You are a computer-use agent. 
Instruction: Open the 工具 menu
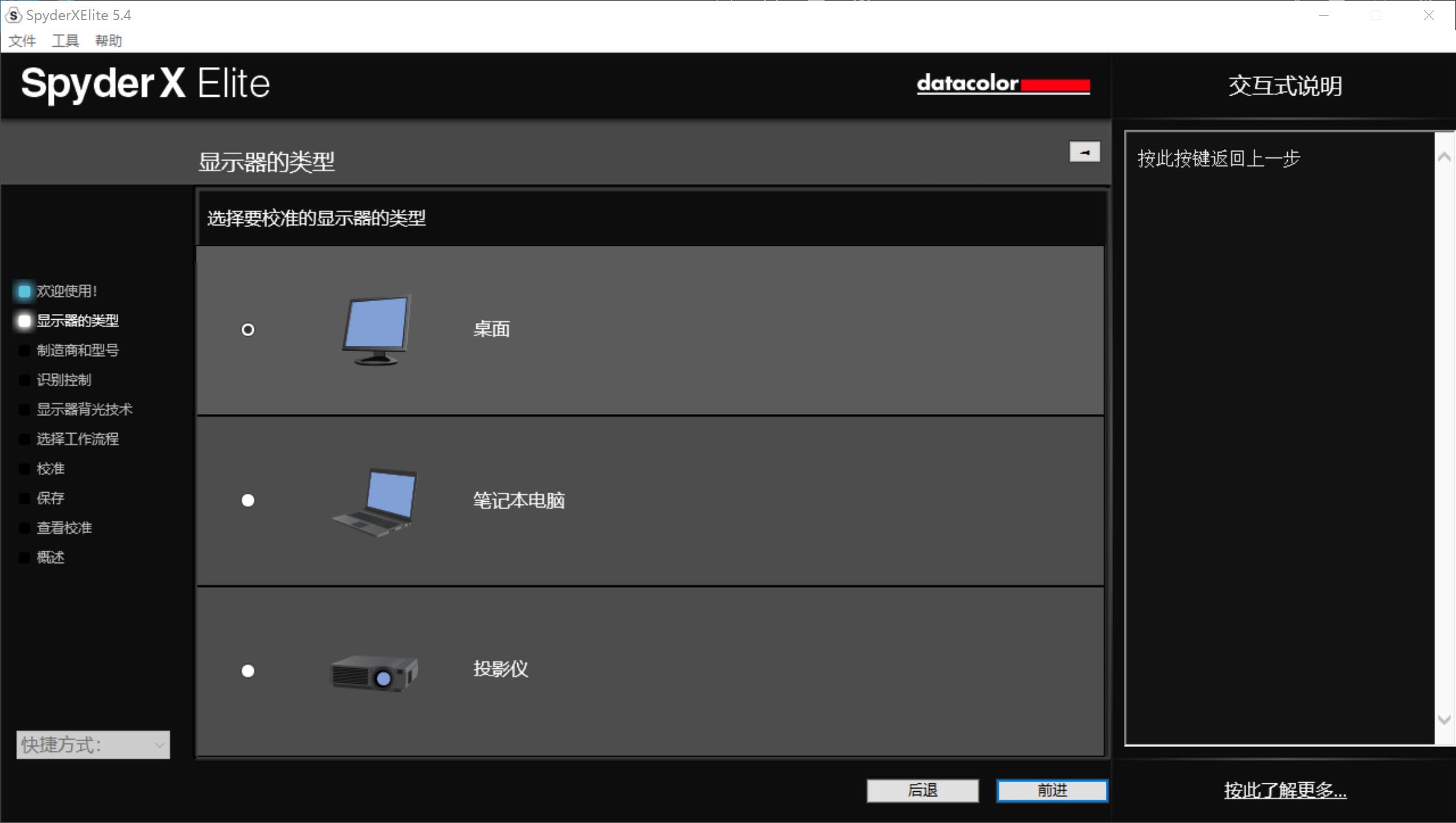65,41
